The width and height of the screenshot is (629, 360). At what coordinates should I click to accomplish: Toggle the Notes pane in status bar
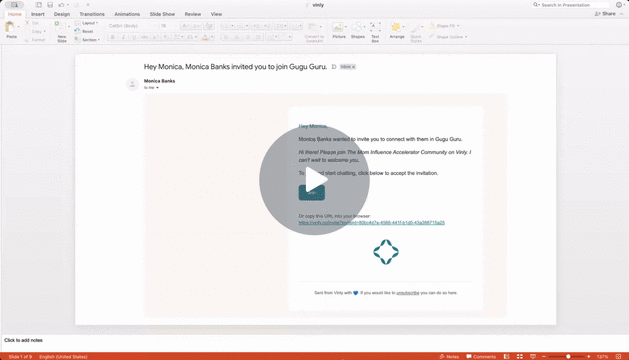449,356
